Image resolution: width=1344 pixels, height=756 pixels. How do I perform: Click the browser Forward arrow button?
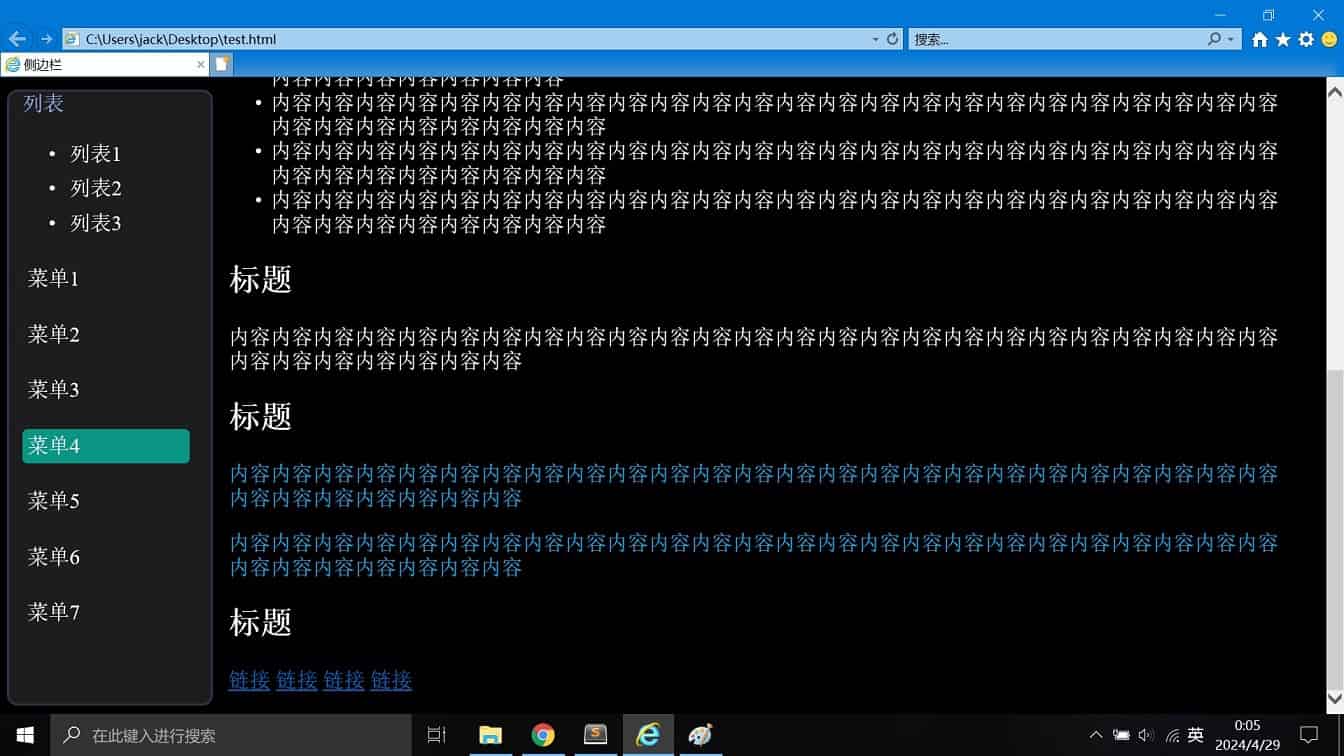[x=46, y=39]
